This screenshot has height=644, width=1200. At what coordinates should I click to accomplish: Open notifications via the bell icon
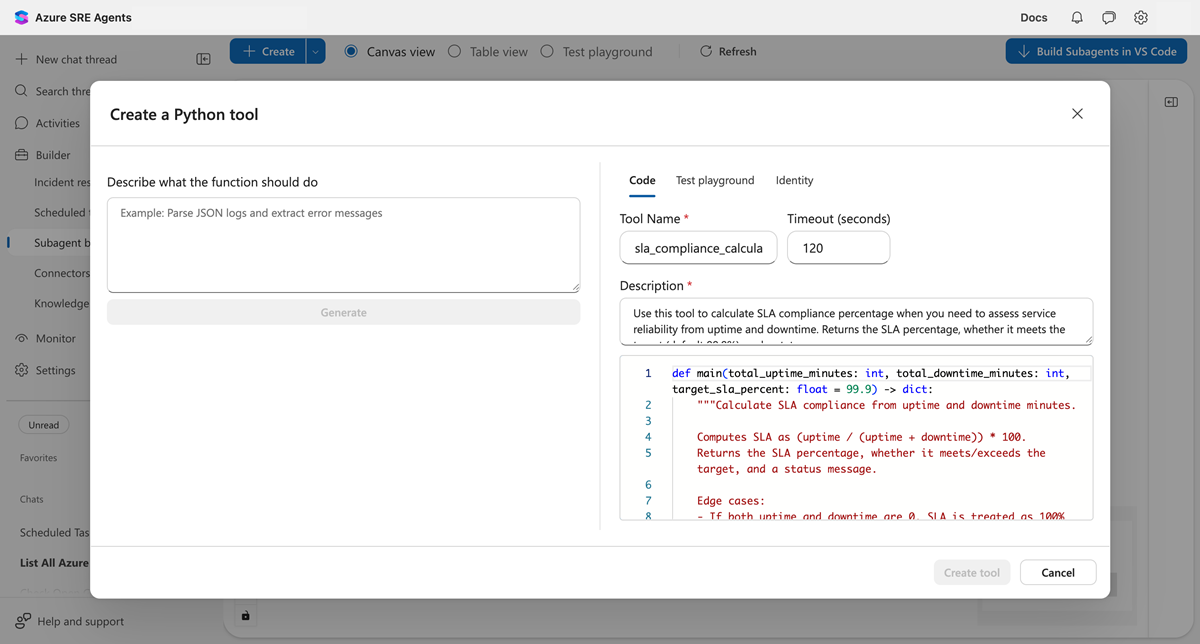point(1076,17)
